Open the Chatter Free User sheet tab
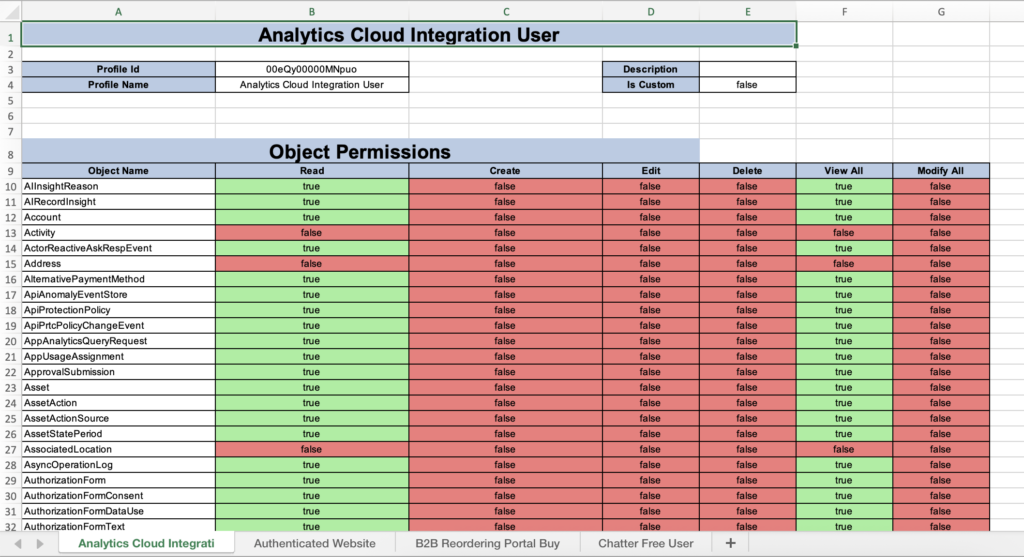The width and height of the screenshot is (1024, 557). (x=645, y=543)
